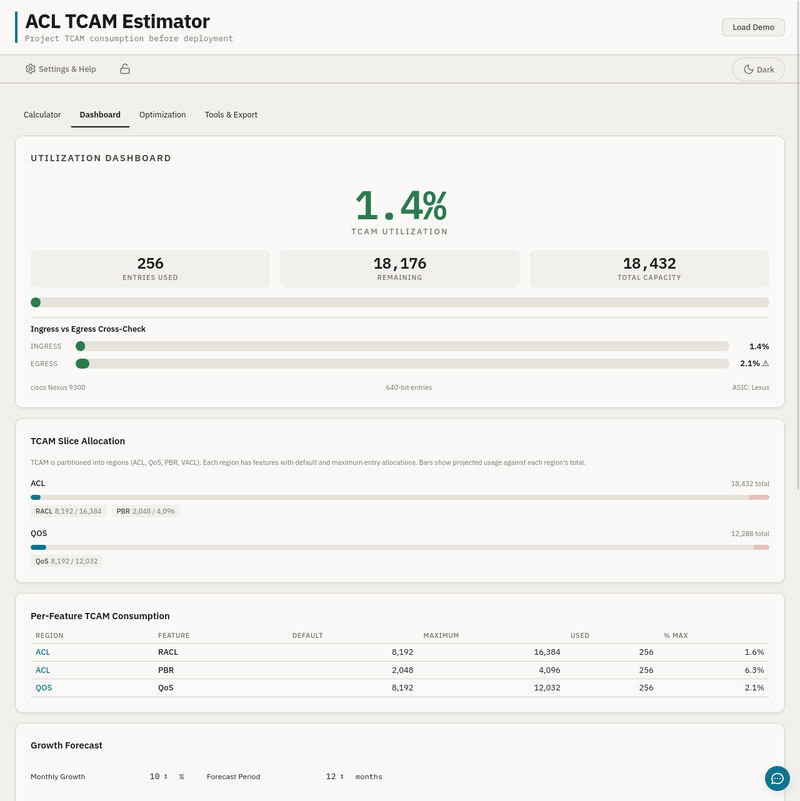Click the DEFAULT column header
Image resolution: width=800 pixels, height=801 pixels.
(308, 635)
